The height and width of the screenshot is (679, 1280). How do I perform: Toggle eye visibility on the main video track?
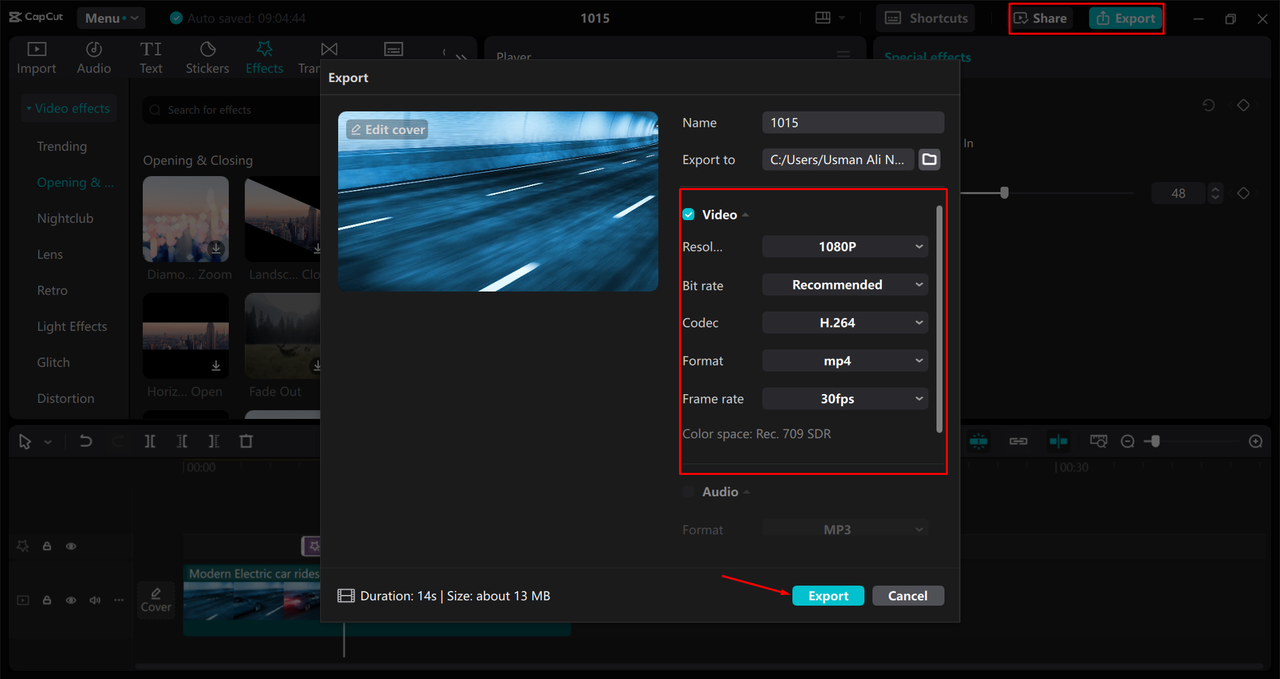71,600
